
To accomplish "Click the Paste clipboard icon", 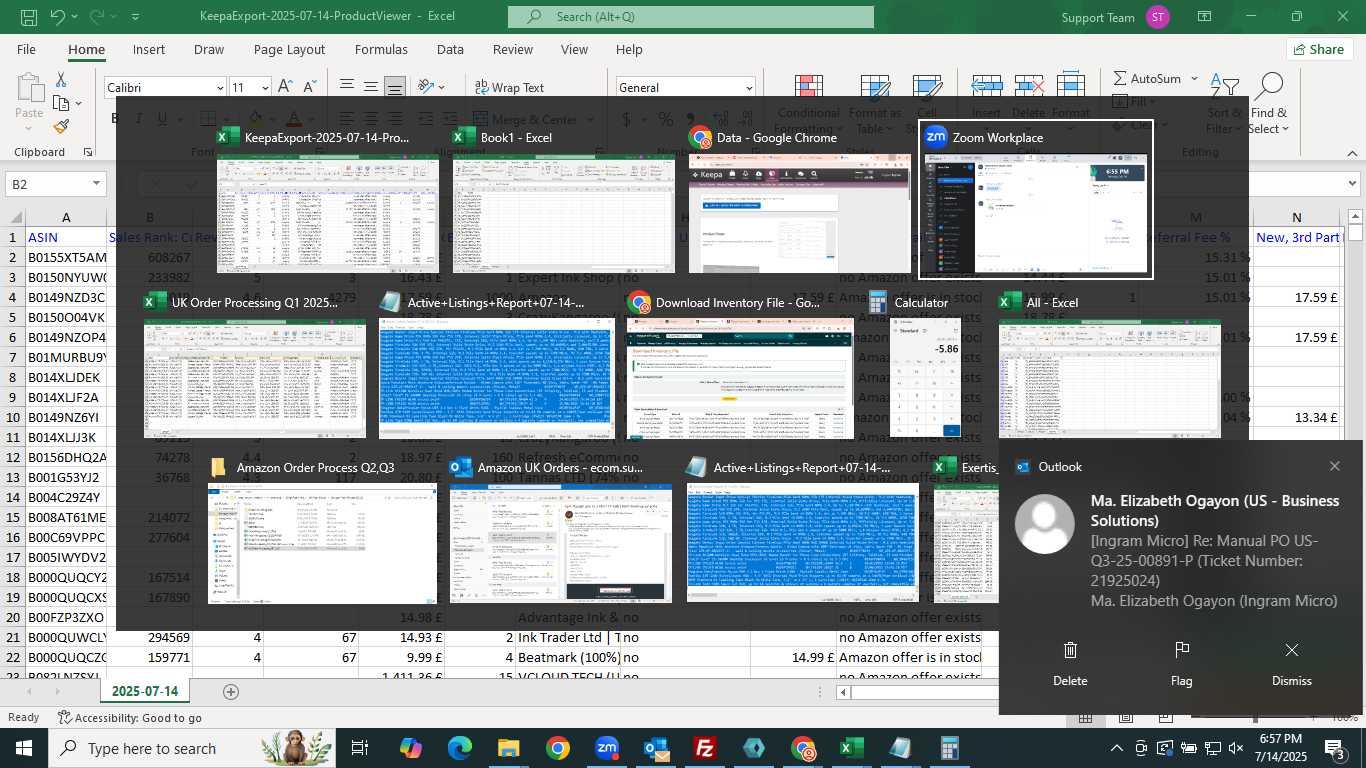I will click(x=29, y=88).
